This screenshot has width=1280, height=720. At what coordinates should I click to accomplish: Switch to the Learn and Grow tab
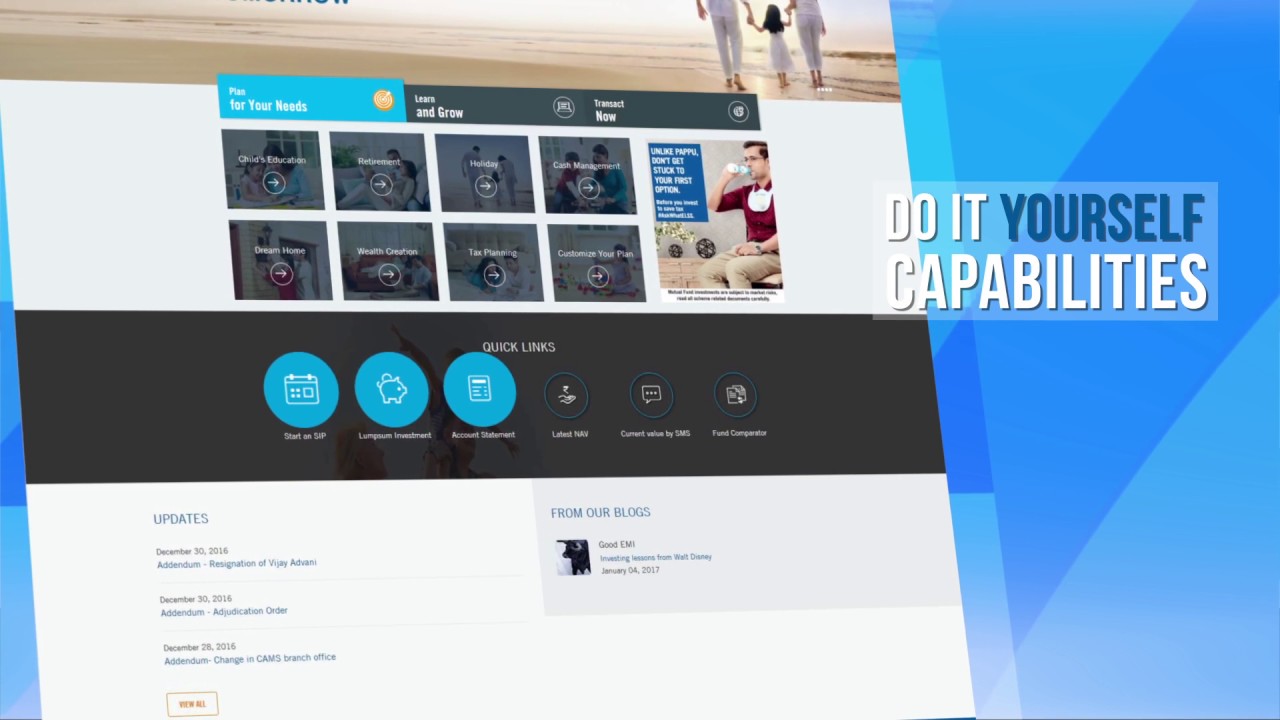[494, 106]
